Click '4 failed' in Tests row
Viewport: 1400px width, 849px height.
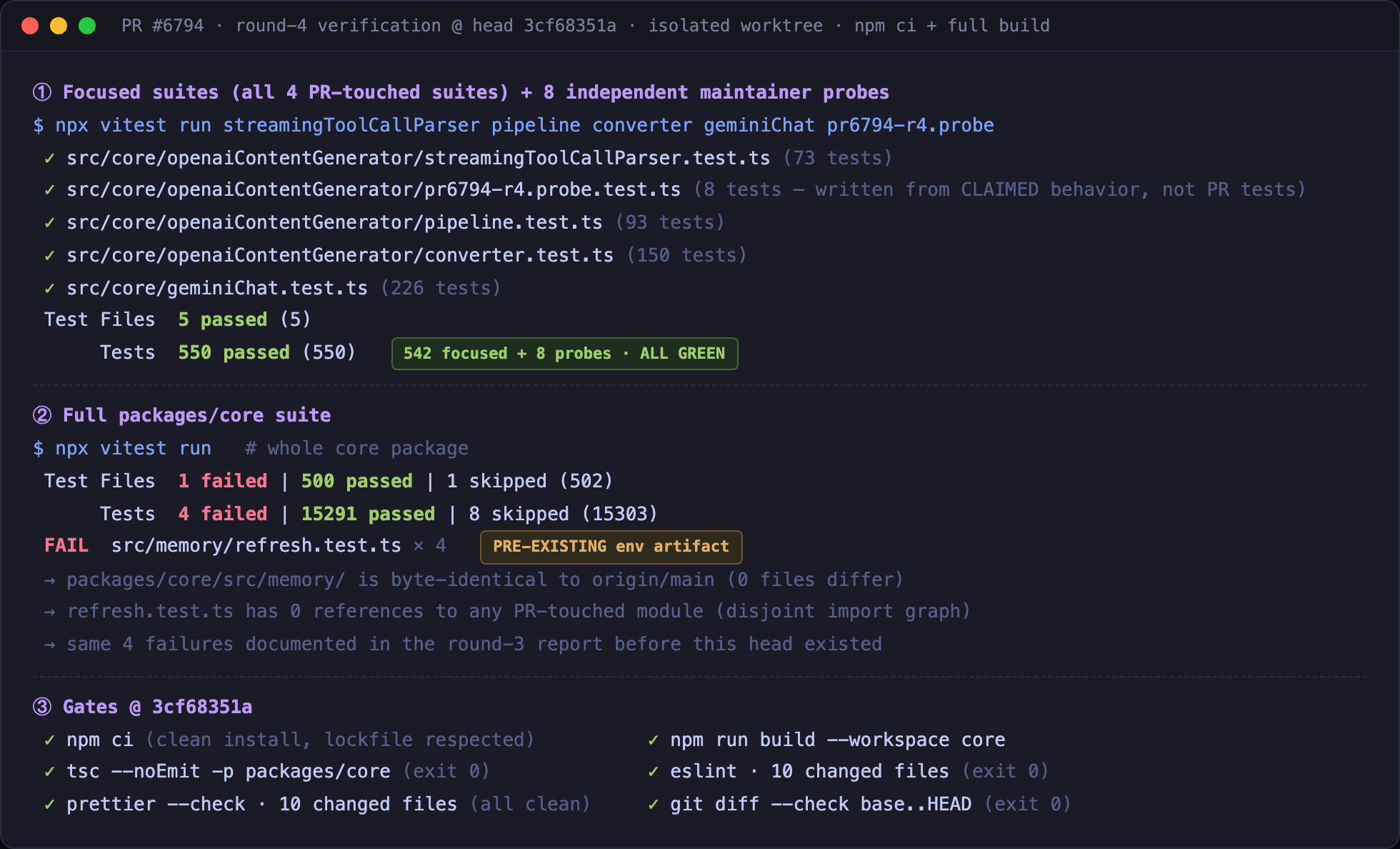pos(223,514)
